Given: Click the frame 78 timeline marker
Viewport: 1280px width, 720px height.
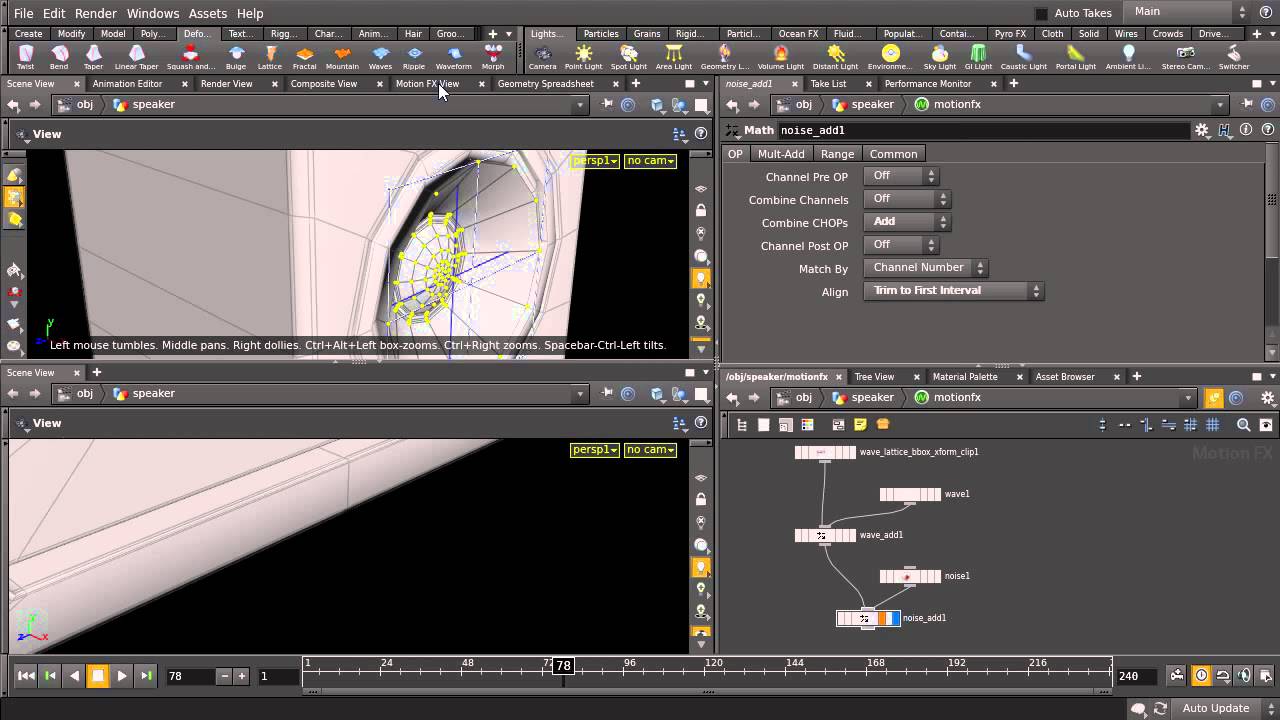Looking at the screenshot, I should click(563, 666).
